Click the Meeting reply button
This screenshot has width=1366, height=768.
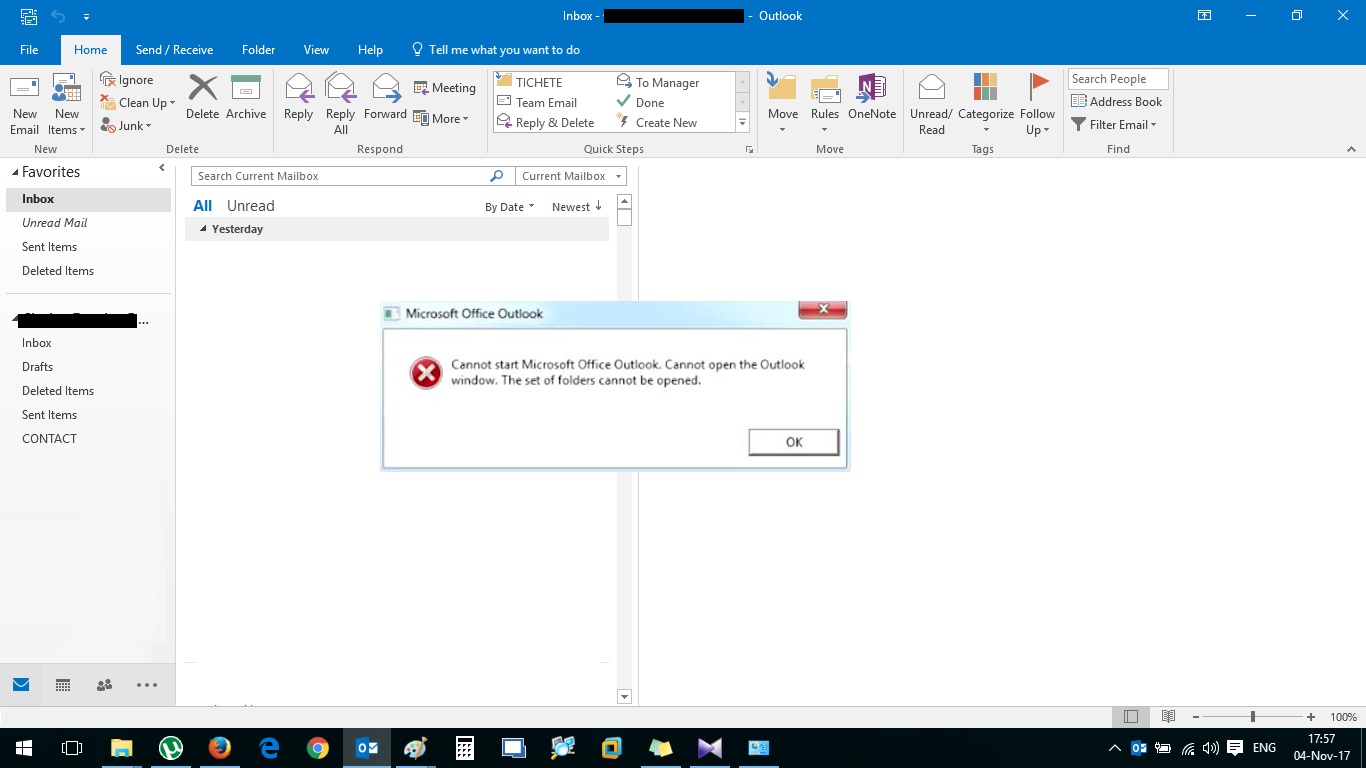445,88
